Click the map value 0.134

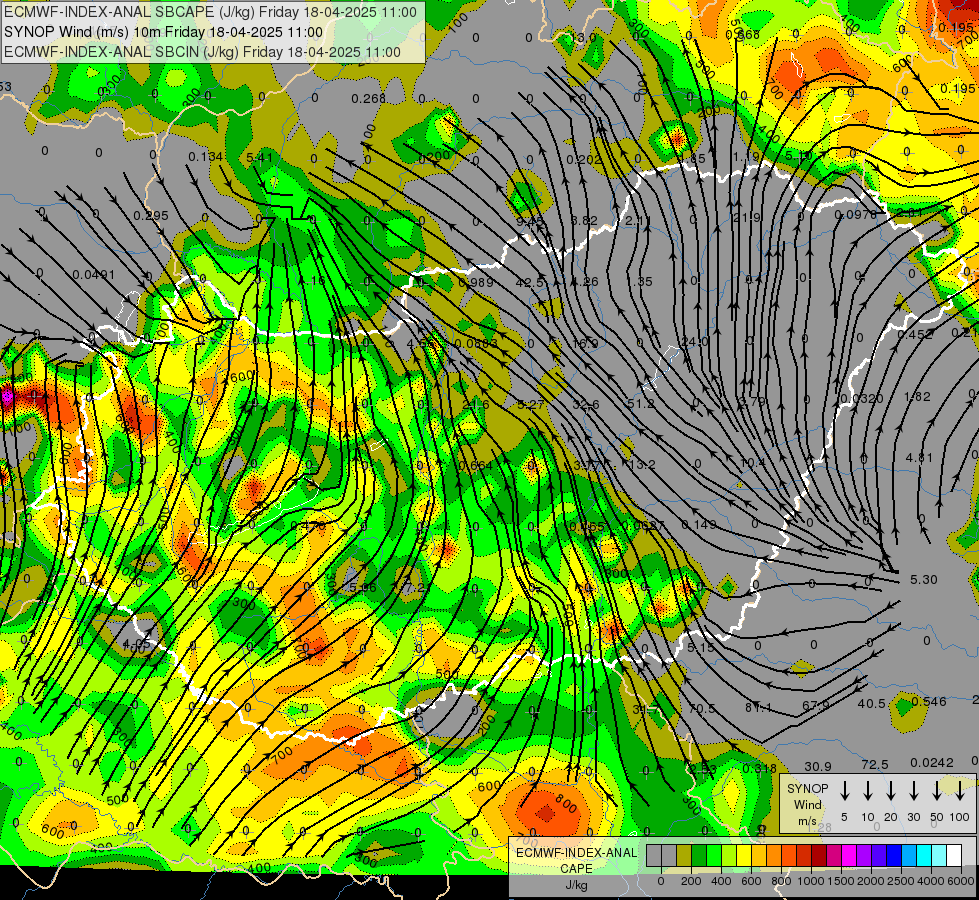(x=205, y=156)
